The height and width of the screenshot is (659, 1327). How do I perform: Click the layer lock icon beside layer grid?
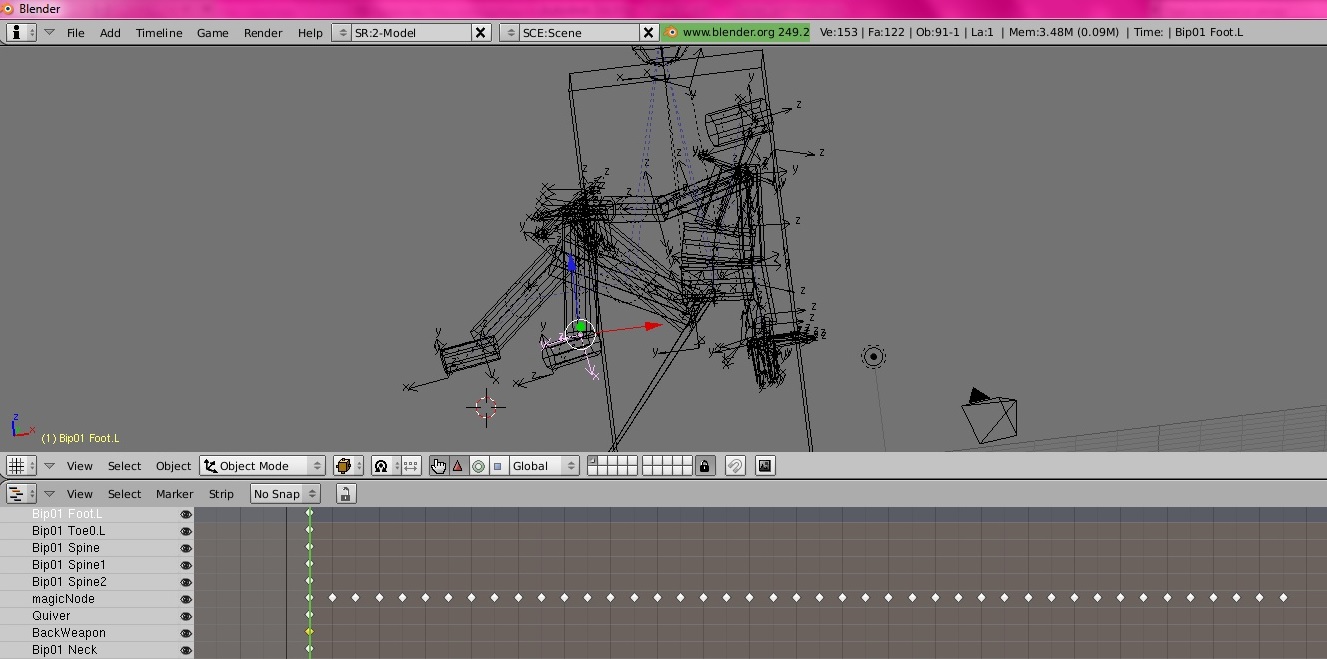tap(705, 466)
